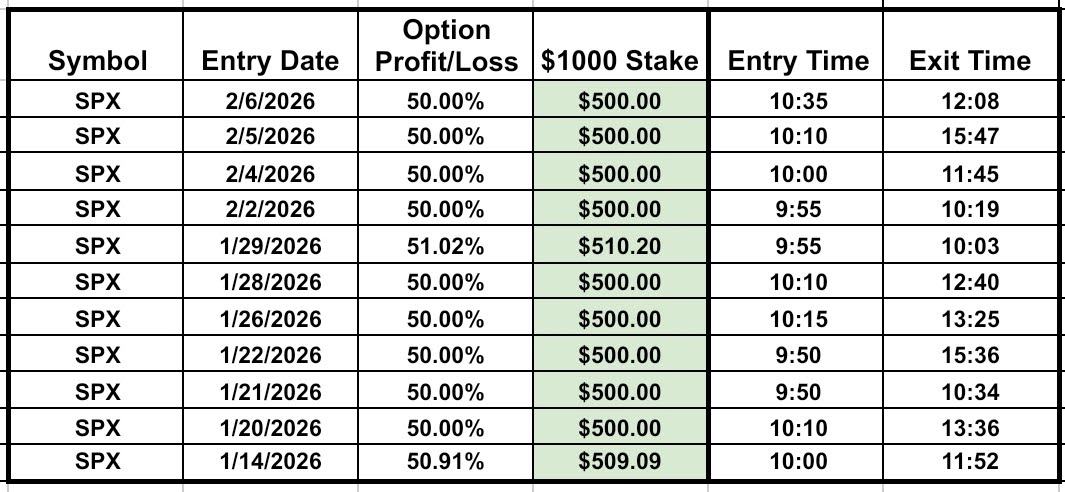Image resolution: width=1065 pixels, height=492 pixels.
Task: Click the 10:35 entry time cell
Action: pyautogui.click(x=783, y=100)
